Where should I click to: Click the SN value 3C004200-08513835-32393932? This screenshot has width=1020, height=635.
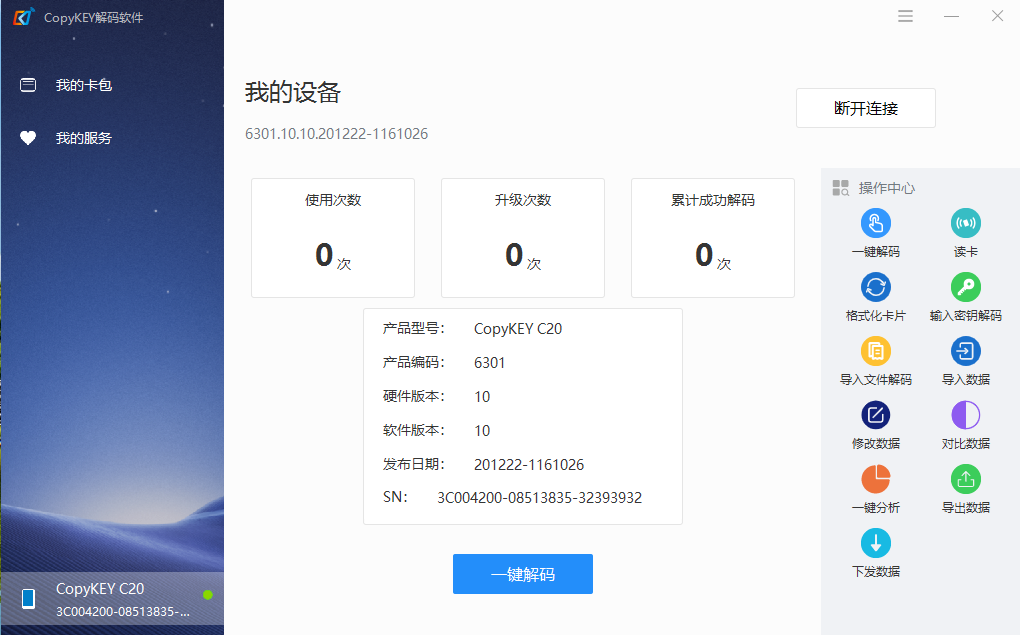pos(539,498)
